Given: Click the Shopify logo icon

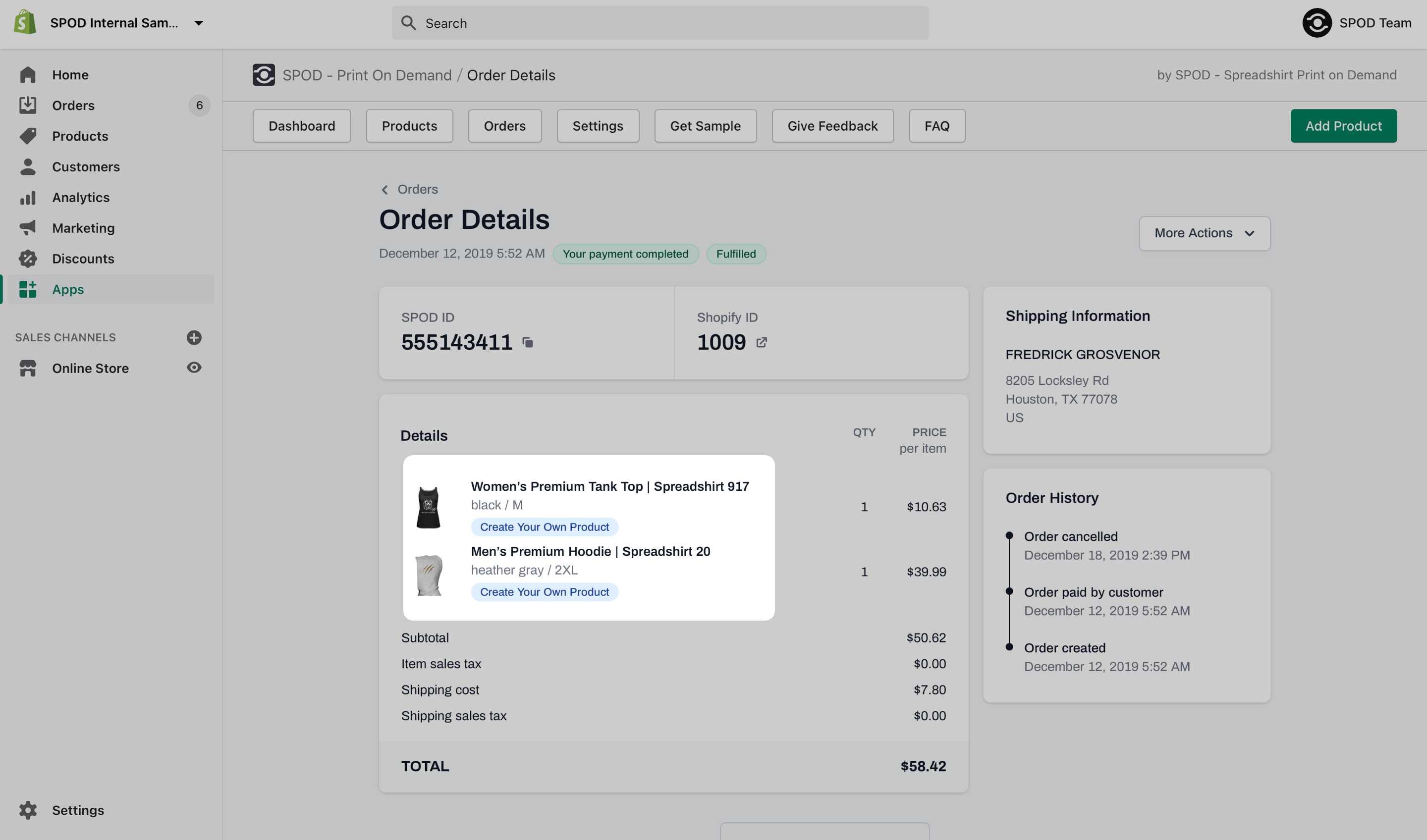Looking at the screenshot, I should (25, 23).
